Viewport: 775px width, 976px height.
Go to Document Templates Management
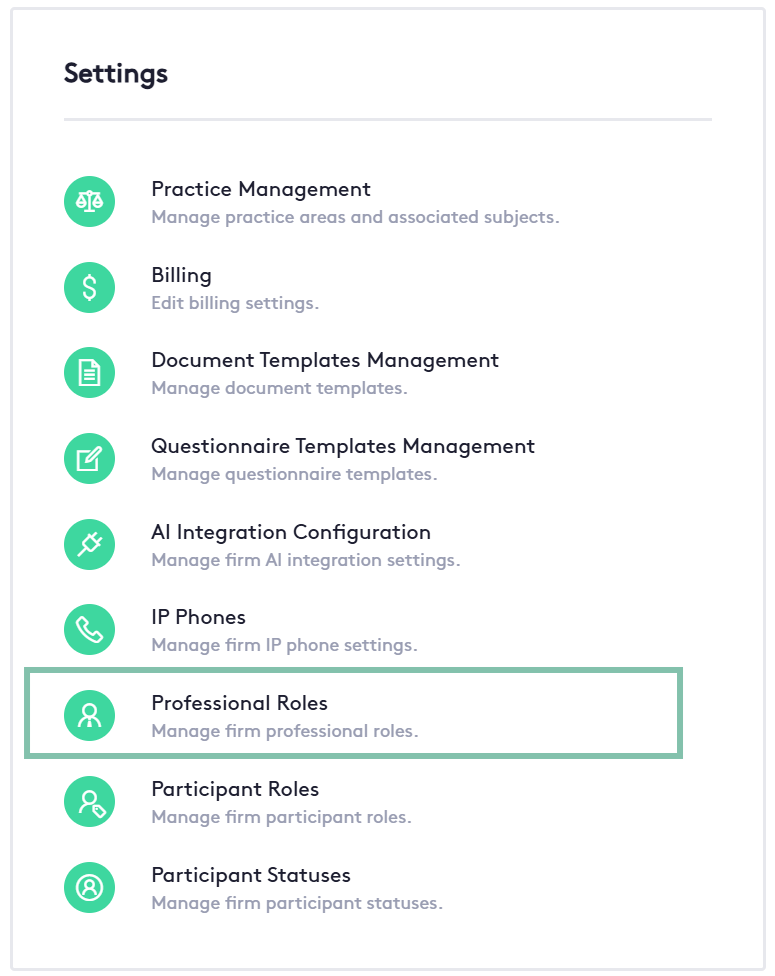[x=325, y=360]
